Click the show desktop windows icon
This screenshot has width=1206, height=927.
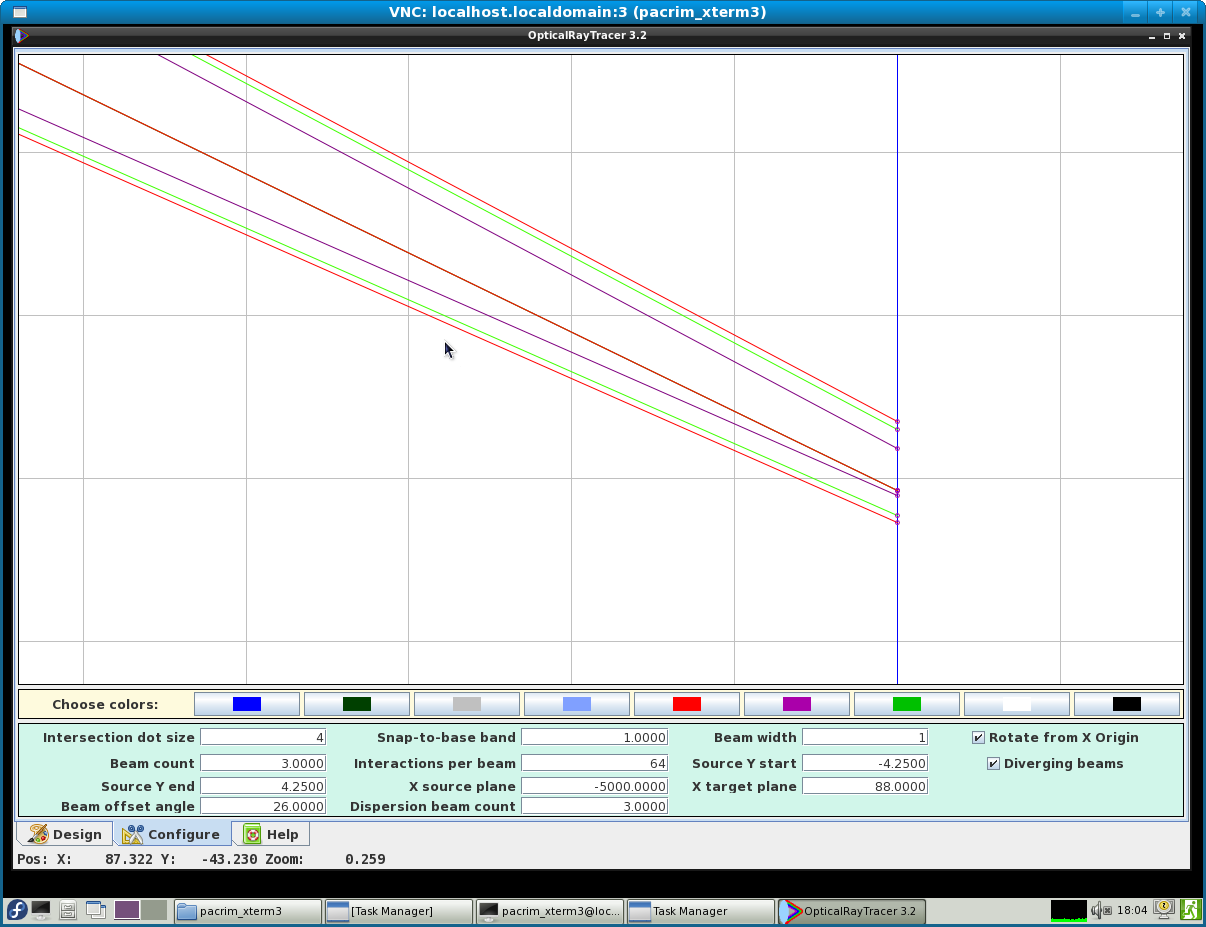click(x=95, y=910)
